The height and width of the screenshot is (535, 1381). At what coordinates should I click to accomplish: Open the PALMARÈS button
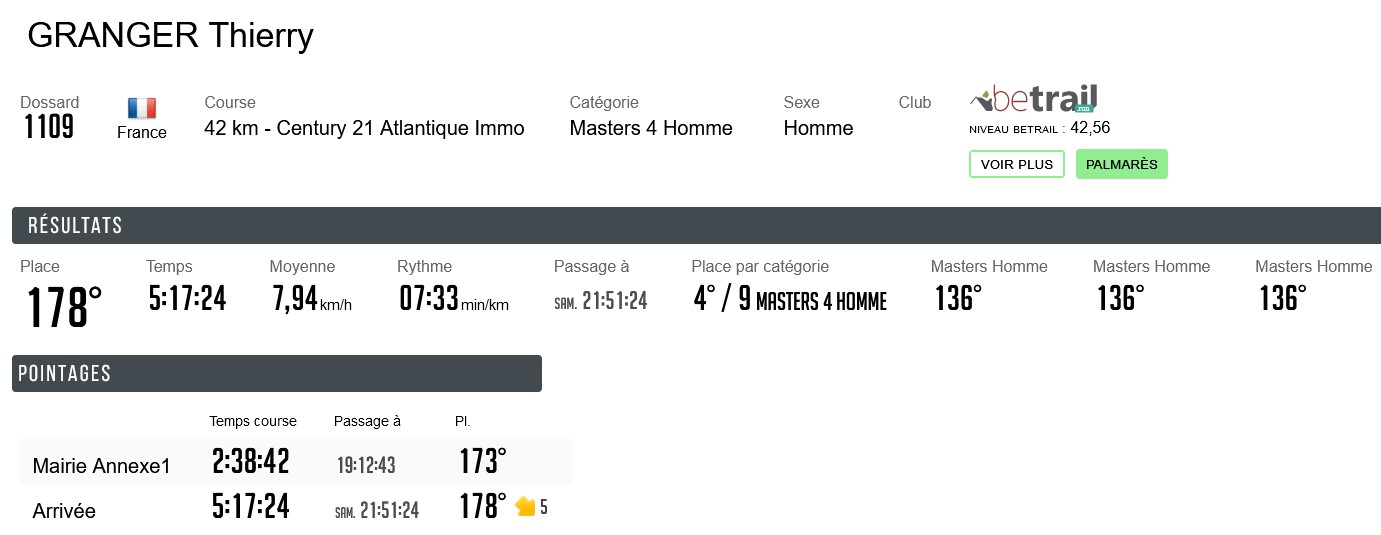[x=1121, y=164]
